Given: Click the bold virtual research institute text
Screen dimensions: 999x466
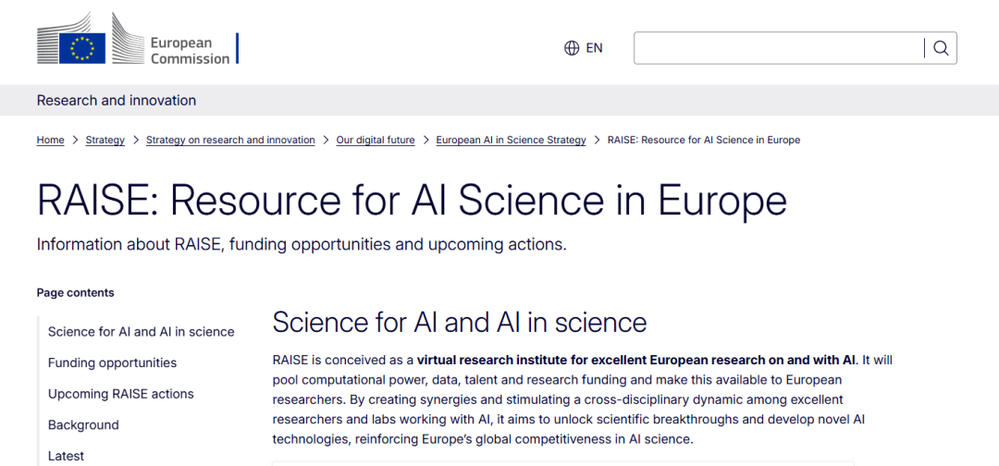Looking at the screenshot, I should 636,360.
